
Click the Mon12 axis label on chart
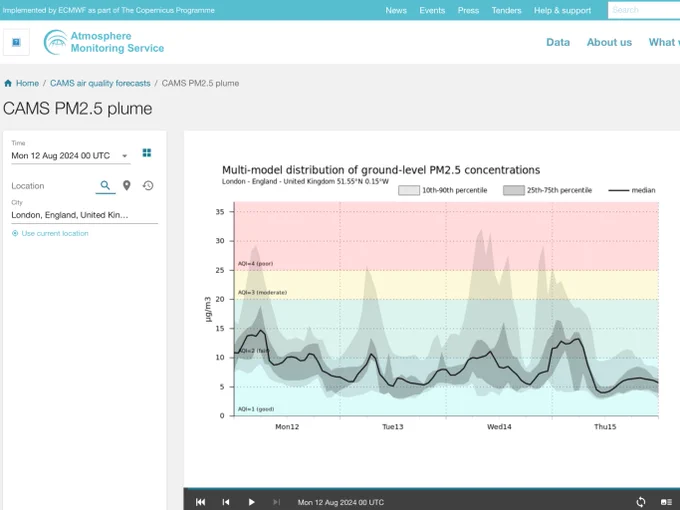287,427
